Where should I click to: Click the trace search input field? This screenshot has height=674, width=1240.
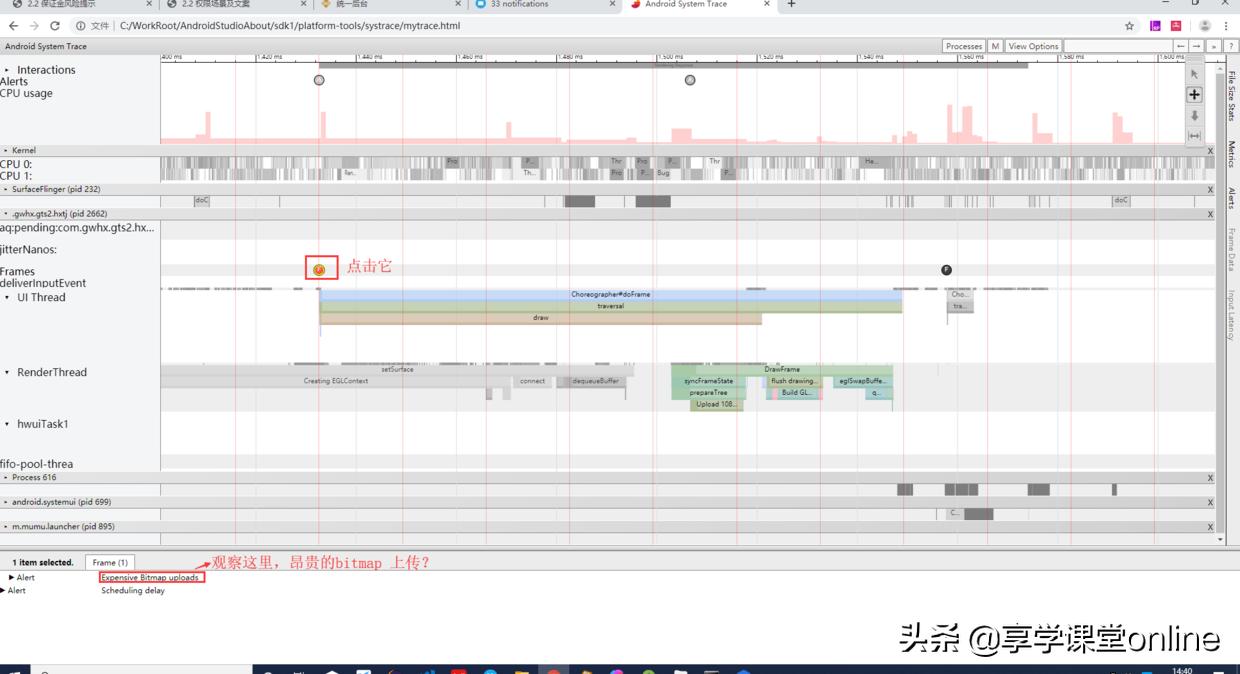click(1117, 46)
